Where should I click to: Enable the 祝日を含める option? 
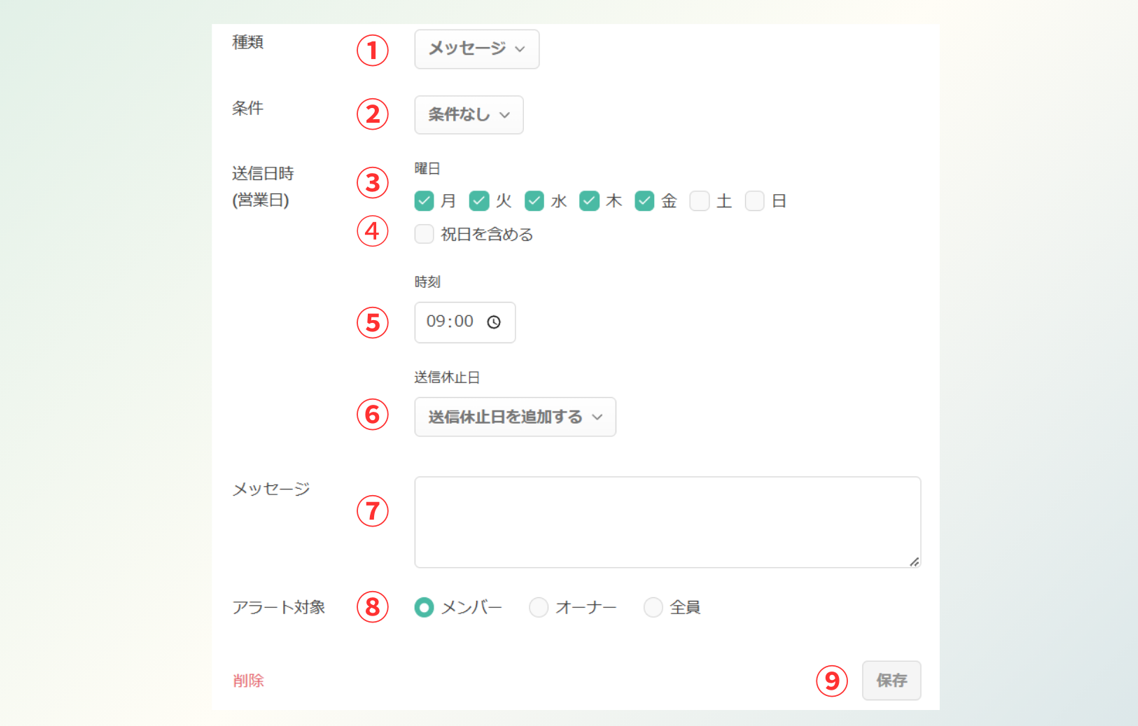[x=424, y=233]
